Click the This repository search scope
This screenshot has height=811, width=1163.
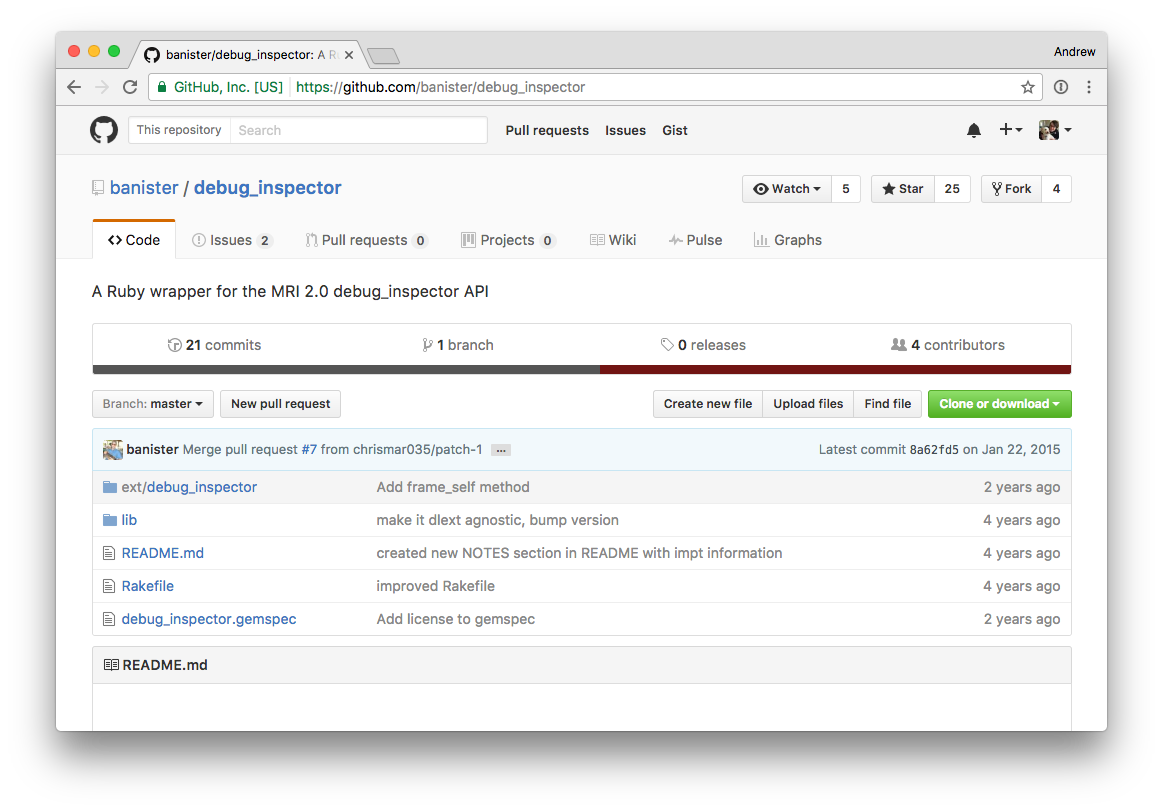tap(179, 130)
